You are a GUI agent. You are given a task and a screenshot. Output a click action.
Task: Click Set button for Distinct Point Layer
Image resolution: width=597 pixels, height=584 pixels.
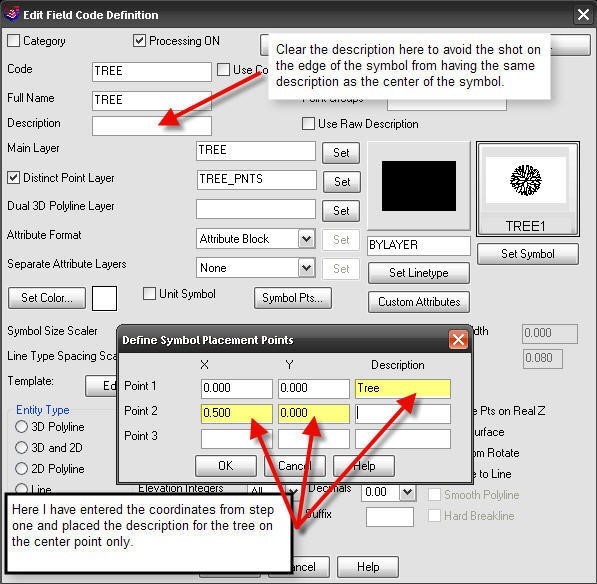click(x=342, y=182)
